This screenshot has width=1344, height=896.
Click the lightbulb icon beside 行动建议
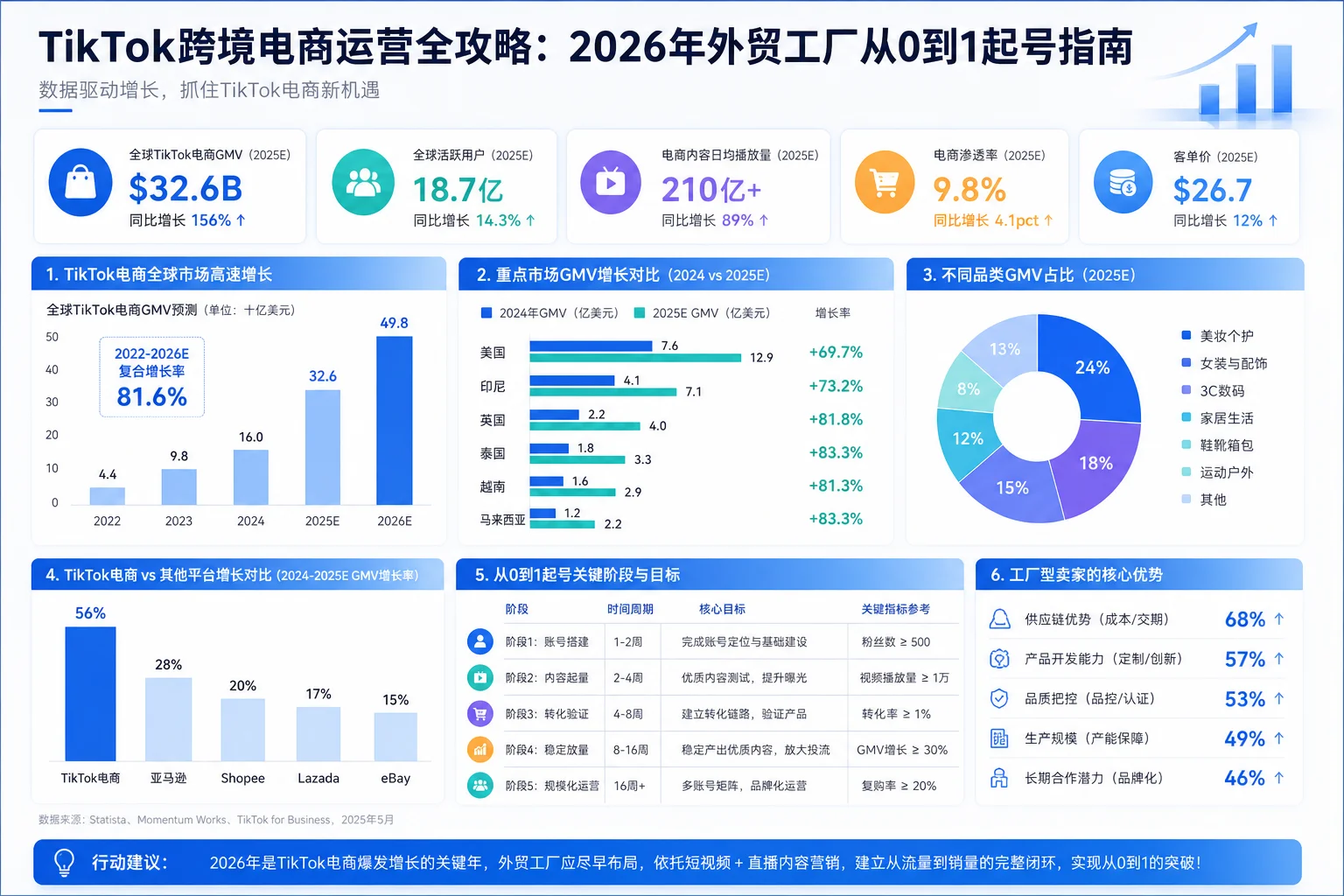click(65, 862)
